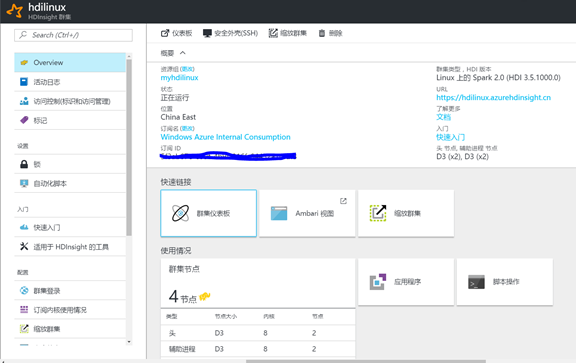Click sidebar scrollbar down arrow

click(129, 342)
